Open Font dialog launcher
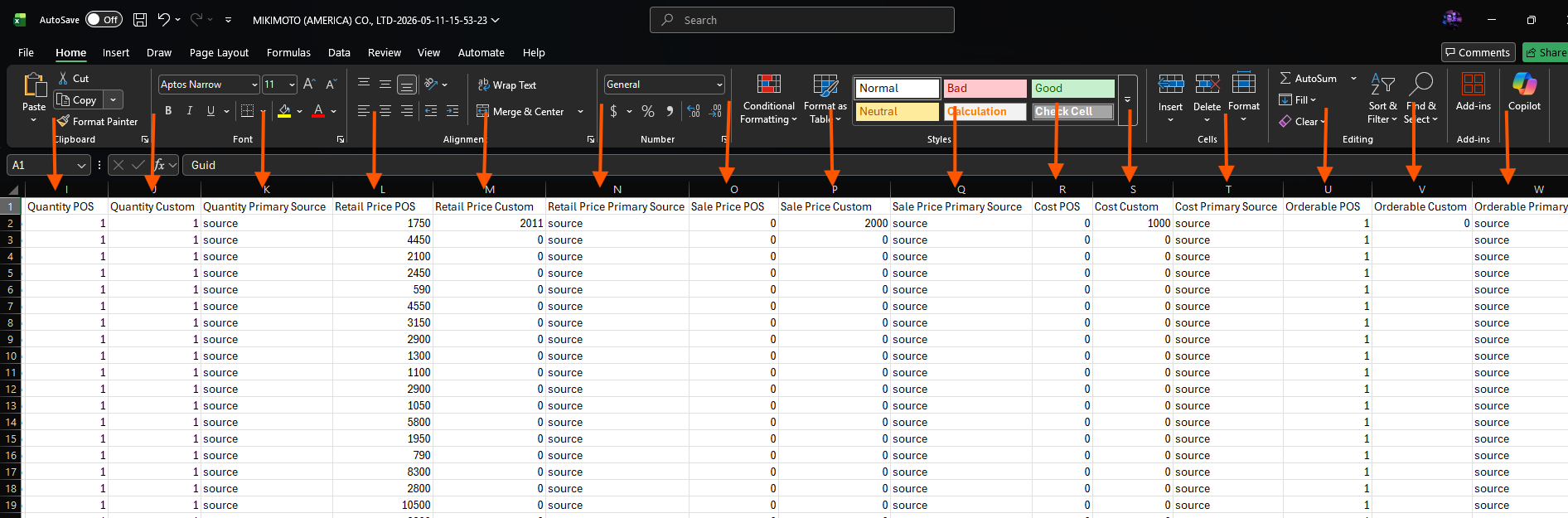This screenshot has width=1568, height=518. tap(341, 139)
